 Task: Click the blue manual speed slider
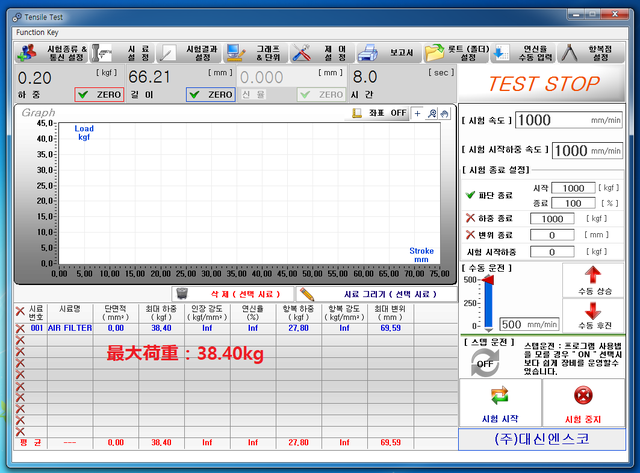[x=488, y=303]
